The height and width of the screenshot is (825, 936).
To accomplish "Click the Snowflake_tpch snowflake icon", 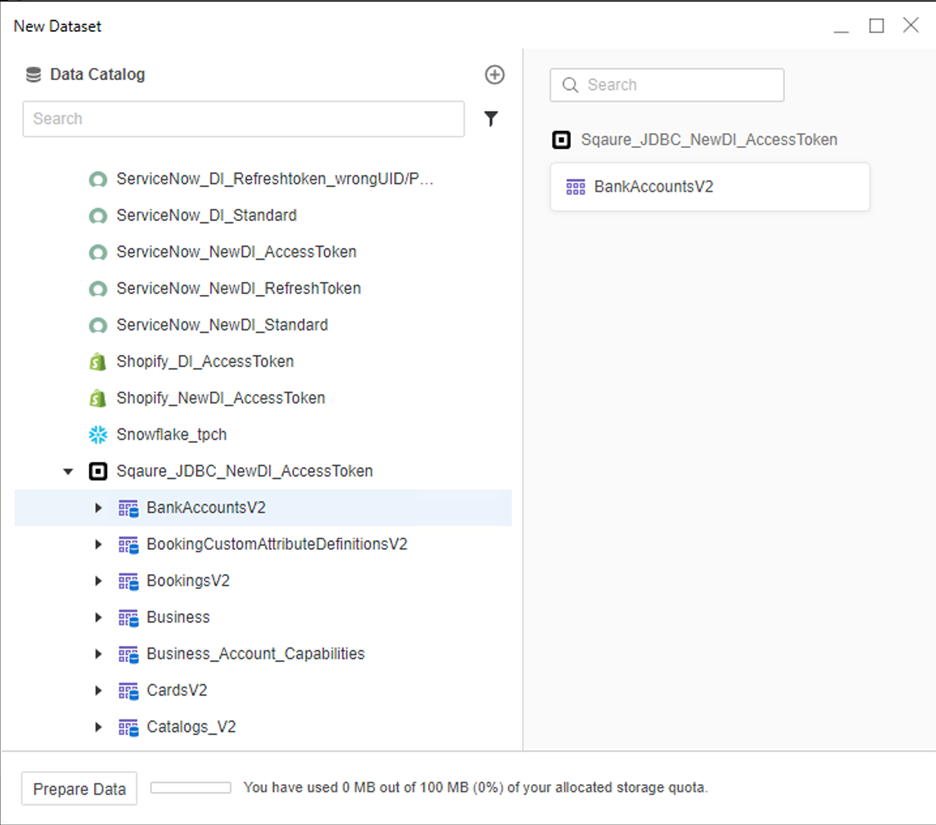I will pos(97,435).
